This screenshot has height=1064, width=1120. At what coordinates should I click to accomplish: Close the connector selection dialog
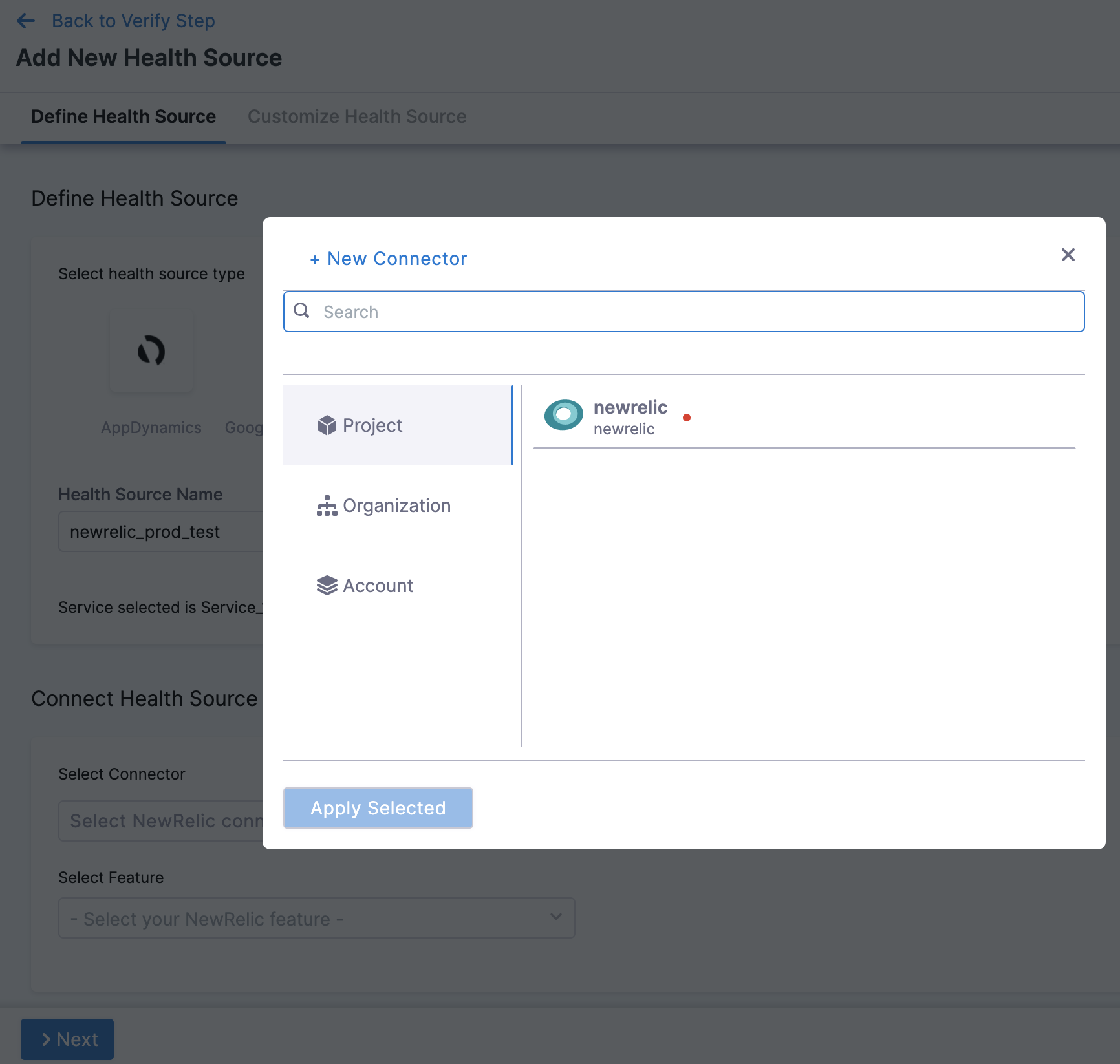coord(1068,255)
